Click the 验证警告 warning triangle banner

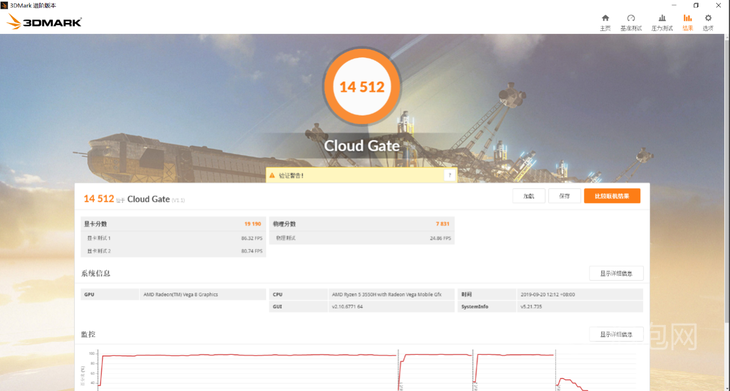[361, 175]
